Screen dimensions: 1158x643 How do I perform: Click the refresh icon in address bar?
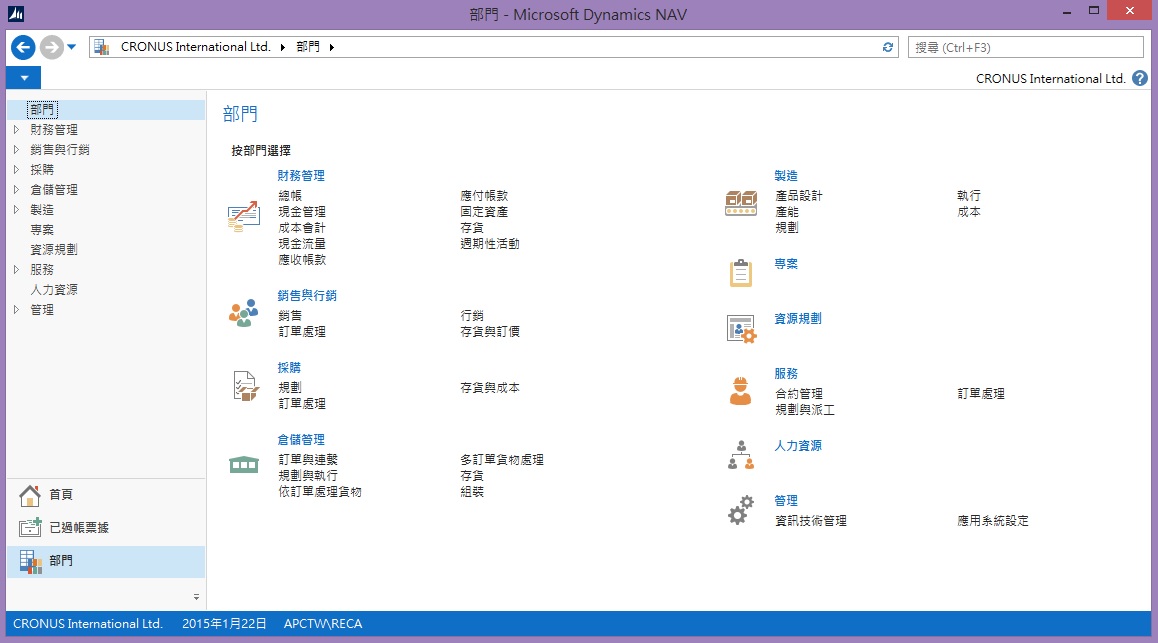tap(887, 47)
